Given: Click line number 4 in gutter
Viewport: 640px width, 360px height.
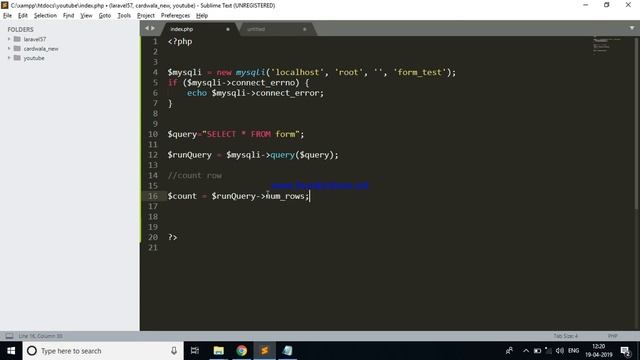Looking at the screenshot, I should (155, 72).
